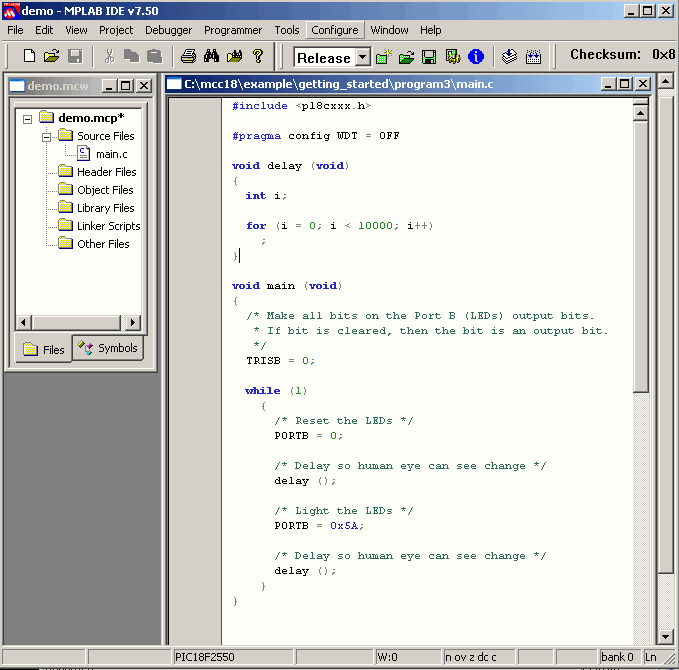Click the Make build icon
This screenshot has height=670, width=679.
tap(509, 57)
